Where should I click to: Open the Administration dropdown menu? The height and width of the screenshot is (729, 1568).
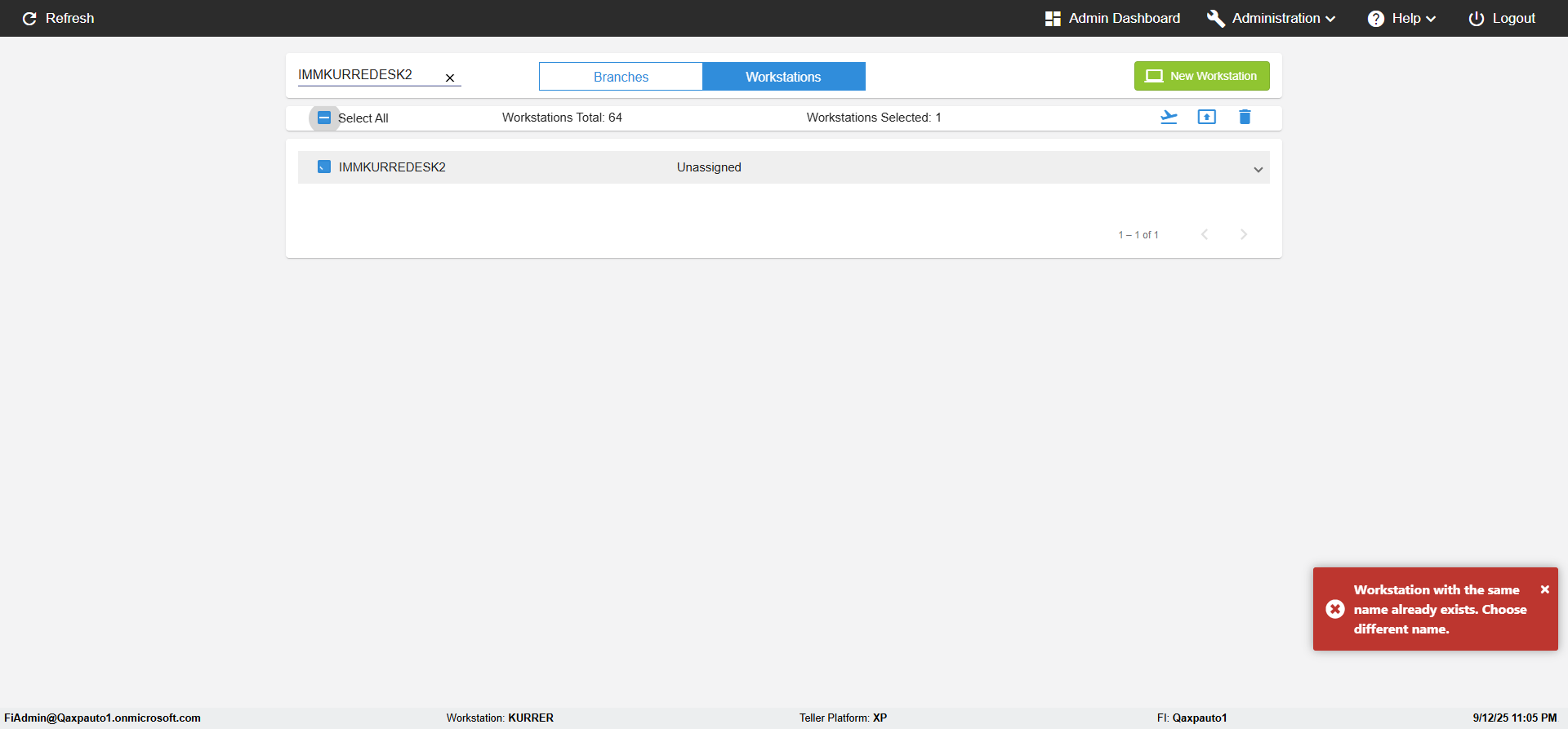point(1271,18)
